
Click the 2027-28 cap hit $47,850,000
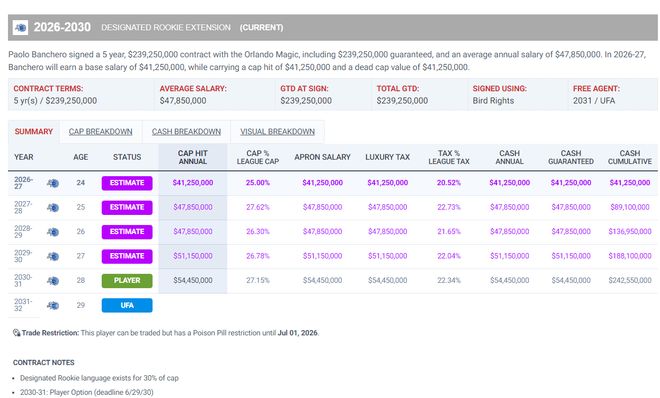point(193,207)
